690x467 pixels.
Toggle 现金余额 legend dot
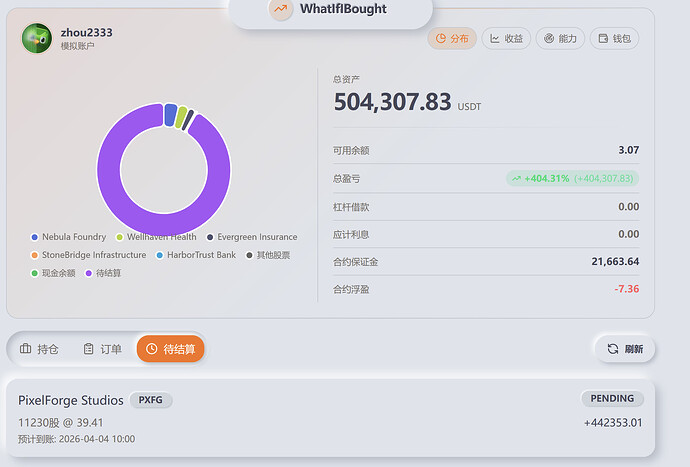click(x=34, y=273)
